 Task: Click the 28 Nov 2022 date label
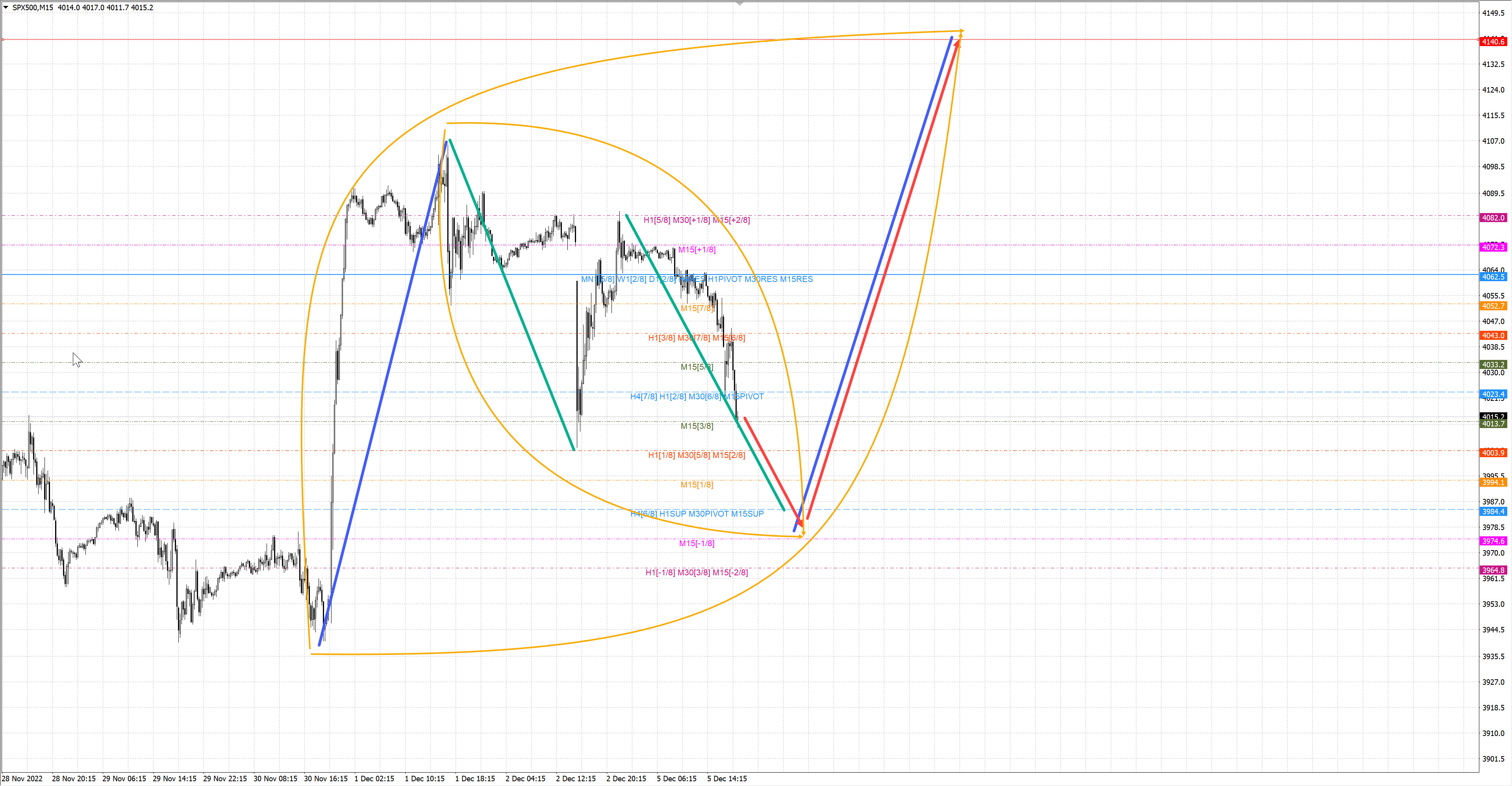pyautogui.click(x=22, y=779)
